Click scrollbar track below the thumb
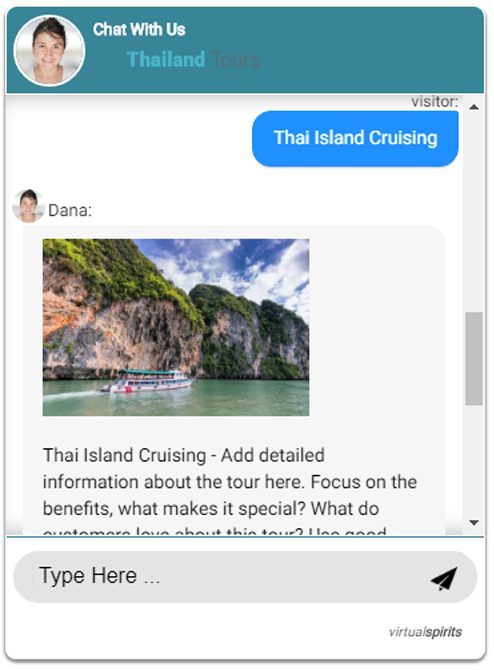The image size is (494, 670). 474,460
